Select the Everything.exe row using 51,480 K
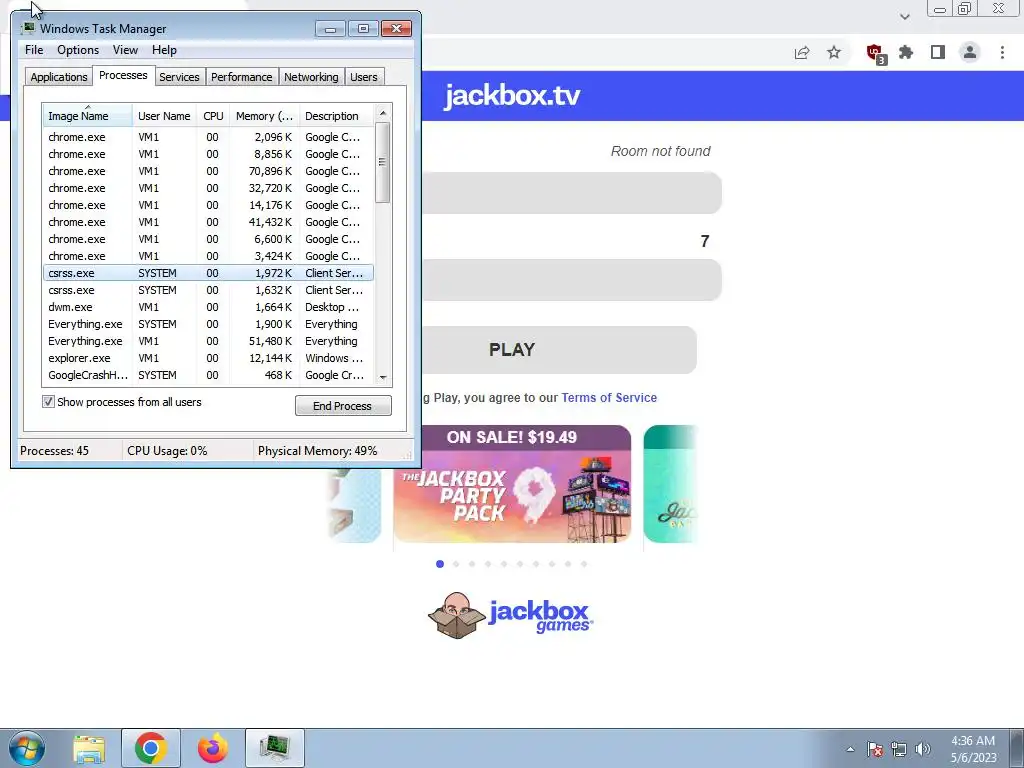Image resolution: width=1024 pixels, height=768 pixels. (208, 341)
